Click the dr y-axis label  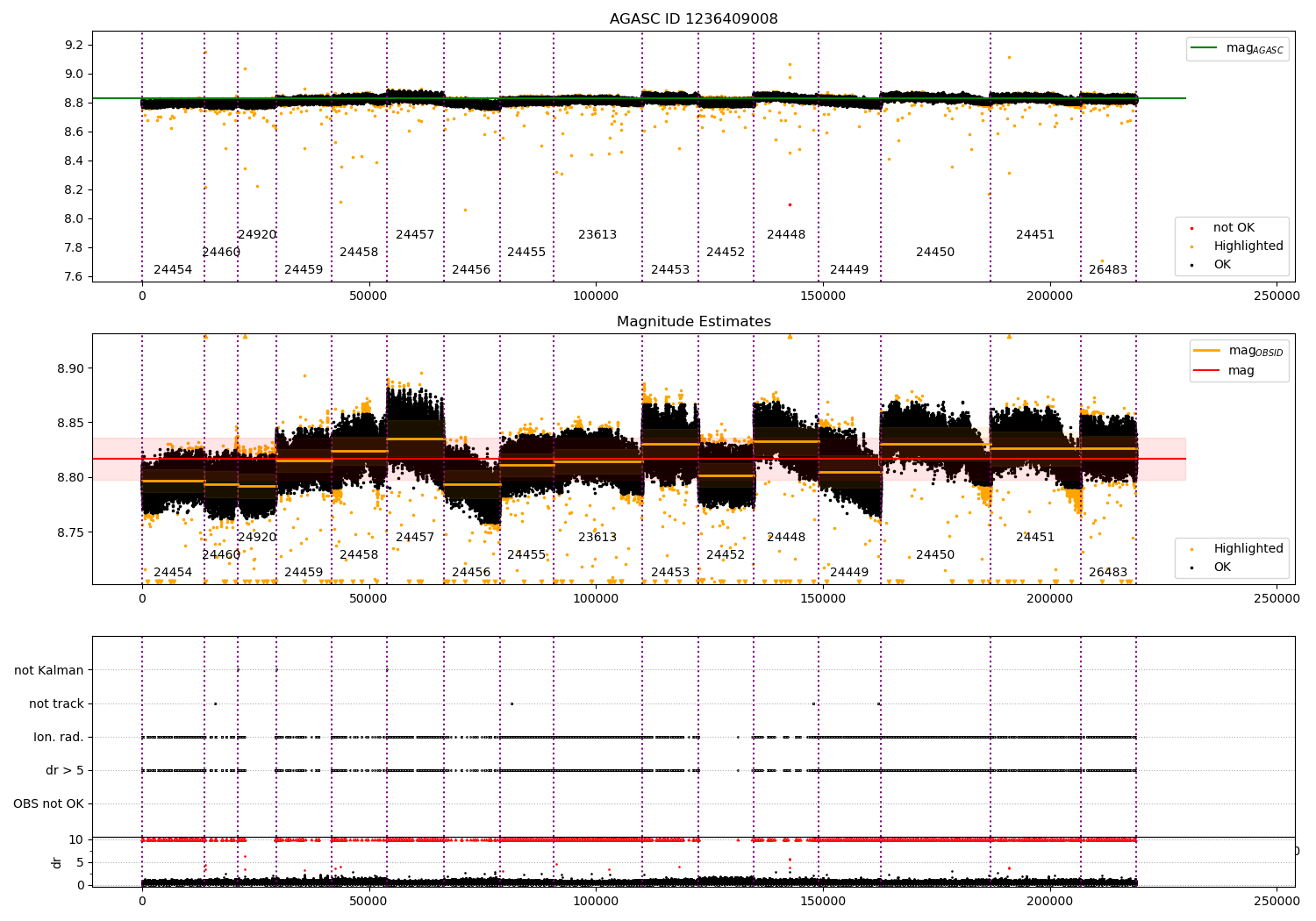[57, 862]
